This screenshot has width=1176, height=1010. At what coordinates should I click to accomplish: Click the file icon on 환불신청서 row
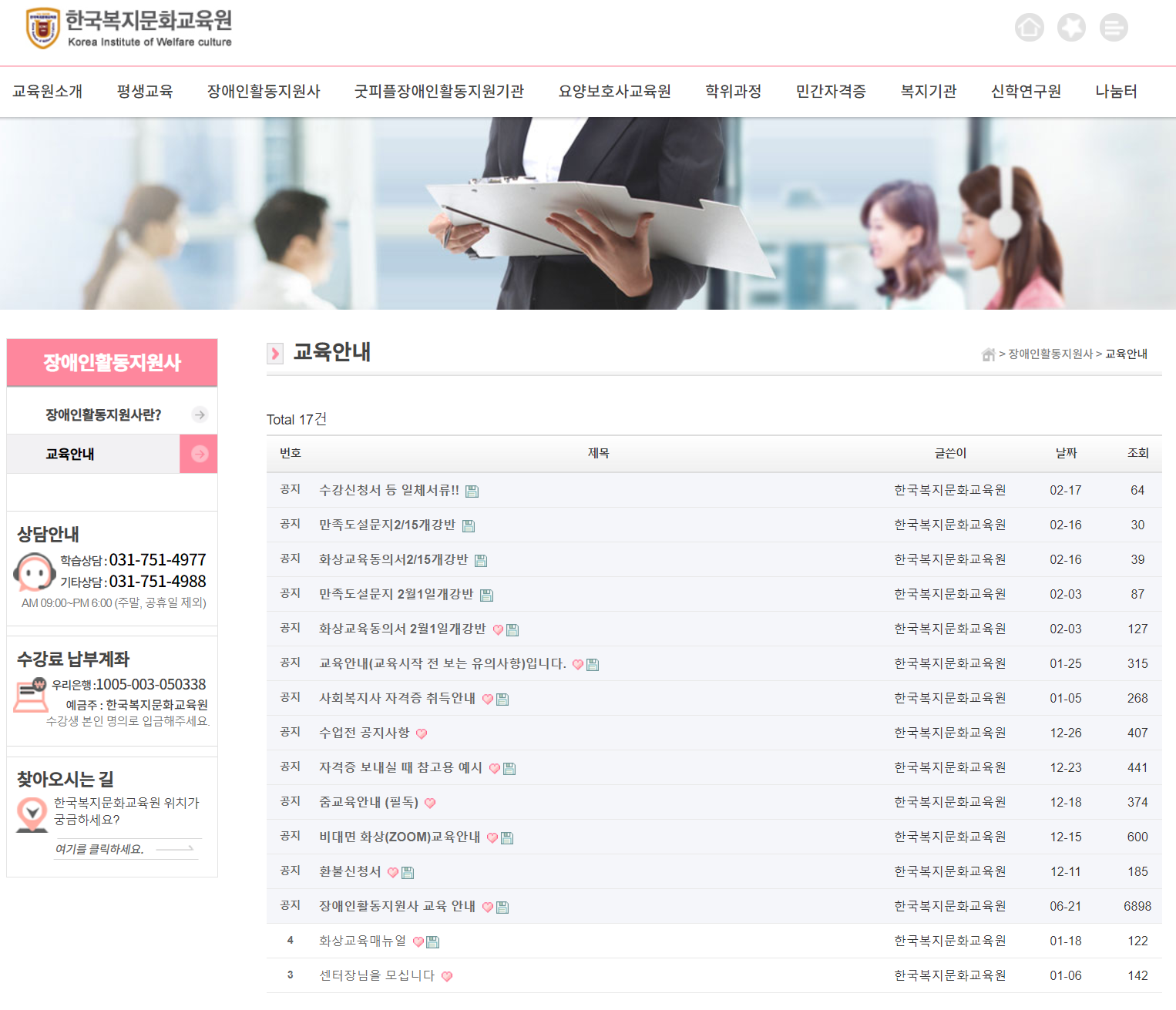click(x=408, y=873)
